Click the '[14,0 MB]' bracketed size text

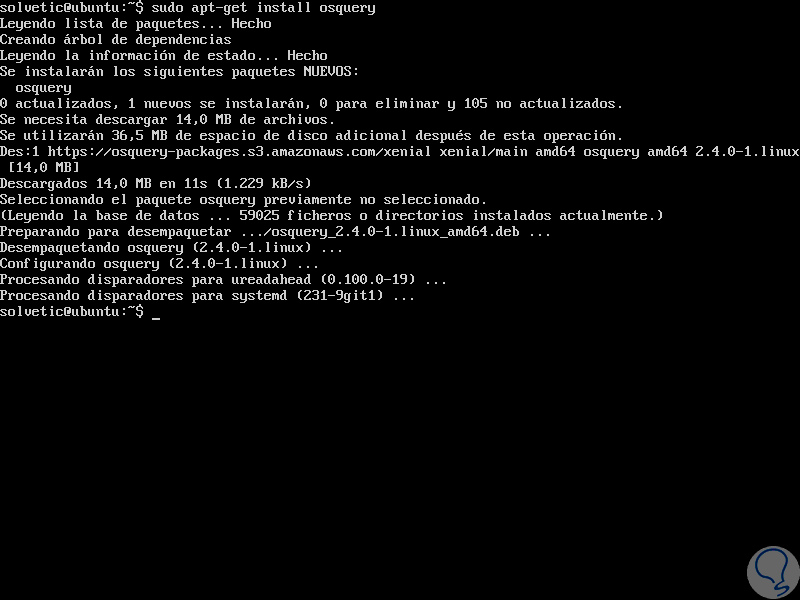[44, 167]
